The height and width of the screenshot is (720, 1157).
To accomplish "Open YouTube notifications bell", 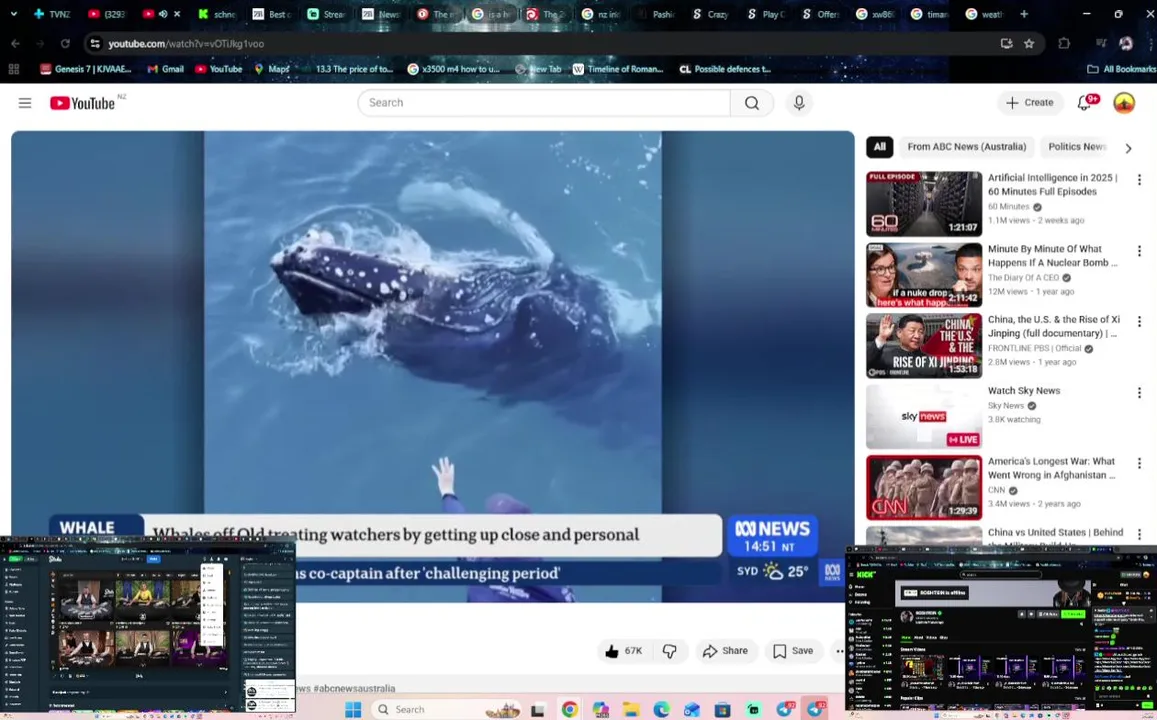I will (1084, 103).
